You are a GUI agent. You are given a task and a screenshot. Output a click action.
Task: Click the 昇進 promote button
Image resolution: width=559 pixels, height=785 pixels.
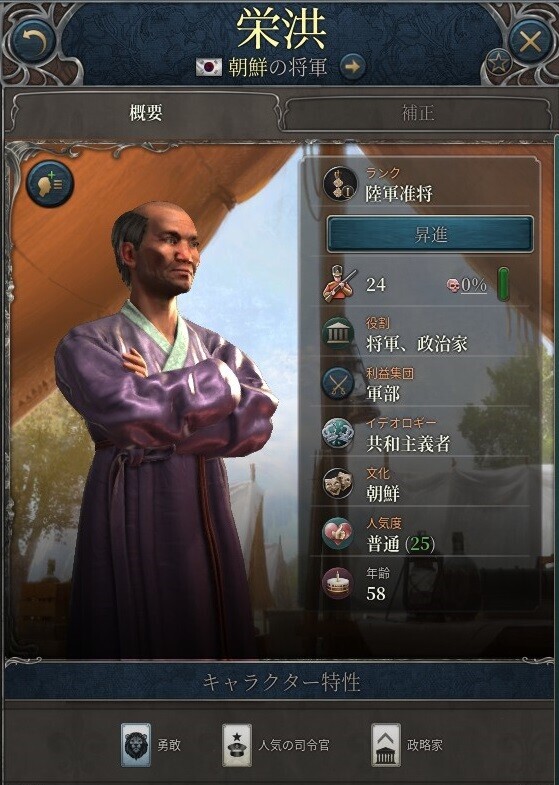pos(430,234)
